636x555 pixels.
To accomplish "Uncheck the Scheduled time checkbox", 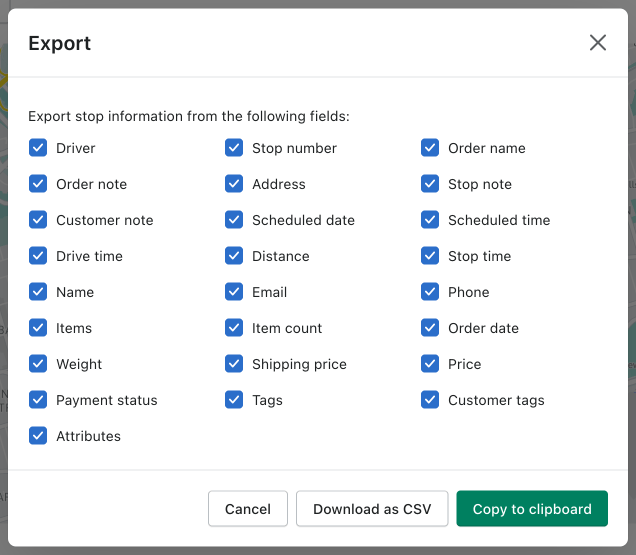I will tap(430, 220).
